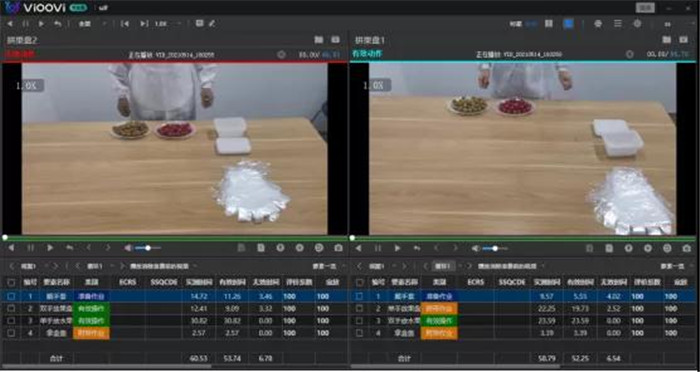Check the box for row 4 in right table
The width and height of the screenshot is (700, 372).
click(x=359, y=333)
